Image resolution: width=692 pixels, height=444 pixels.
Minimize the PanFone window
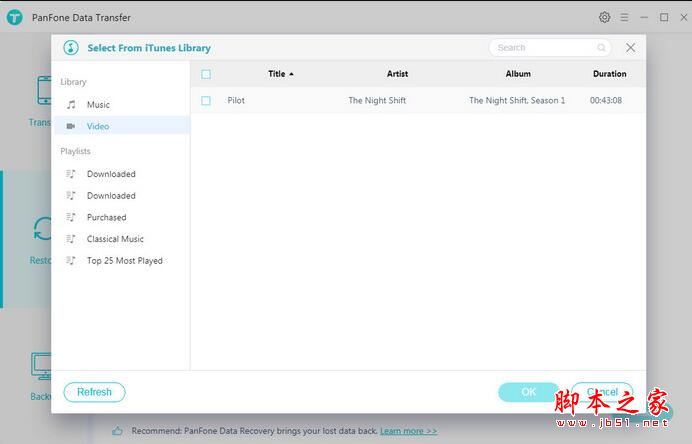[644, 17]
